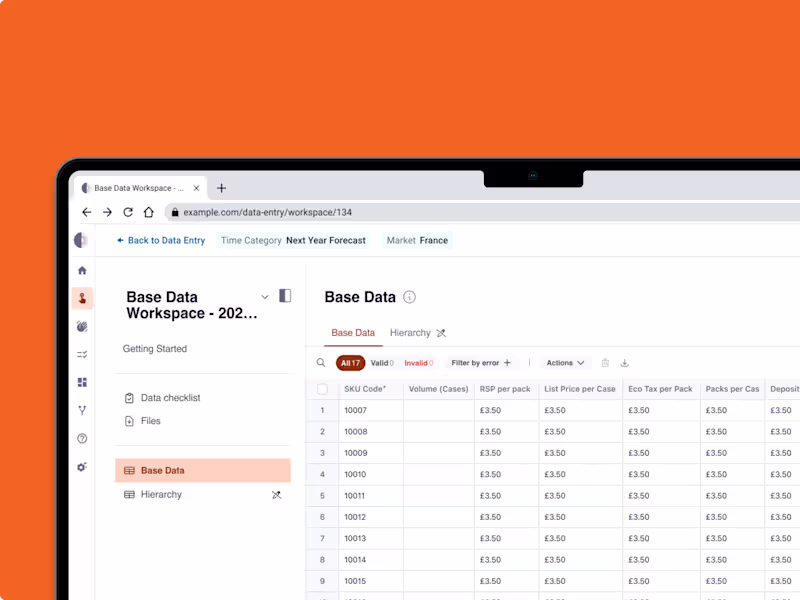Open the browser home page icon
Viewport: 800px width, 600px height.
click(x=148, y=212)
